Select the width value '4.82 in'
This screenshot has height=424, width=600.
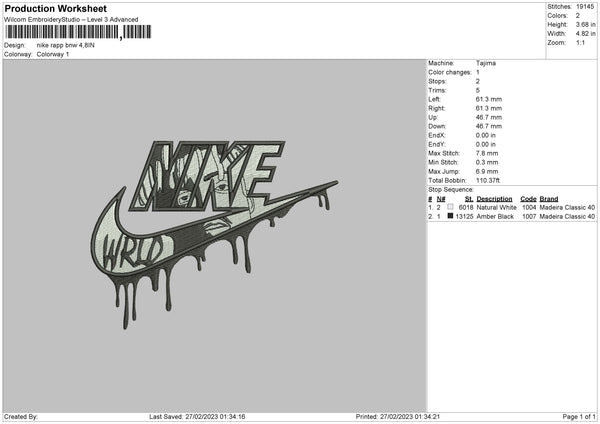point(585,34)
